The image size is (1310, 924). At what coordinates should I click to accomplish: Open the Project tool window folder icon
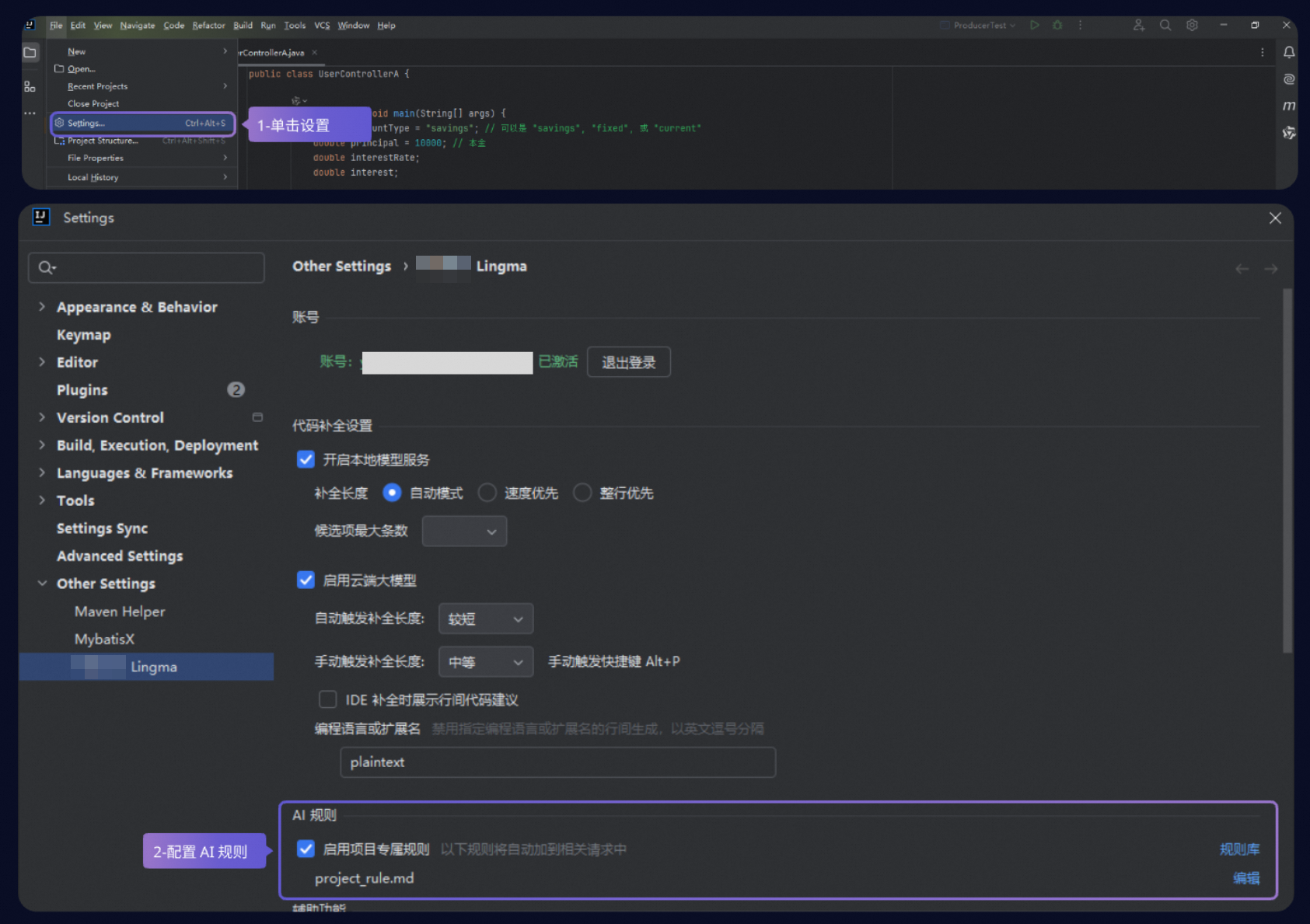(30, 53)
